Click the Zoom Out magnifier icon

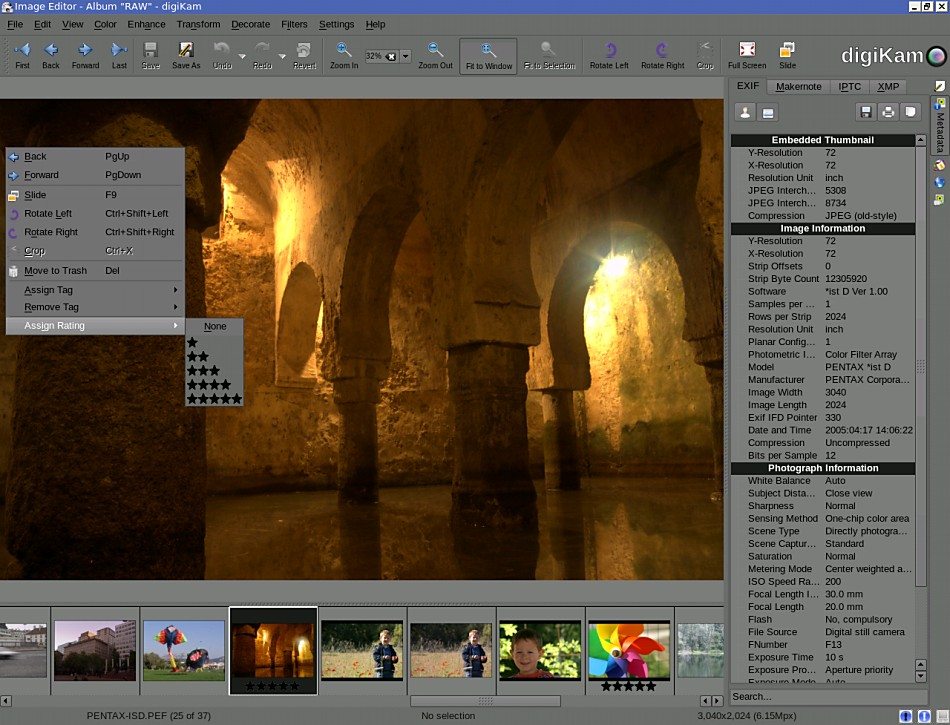click(435, 51)
